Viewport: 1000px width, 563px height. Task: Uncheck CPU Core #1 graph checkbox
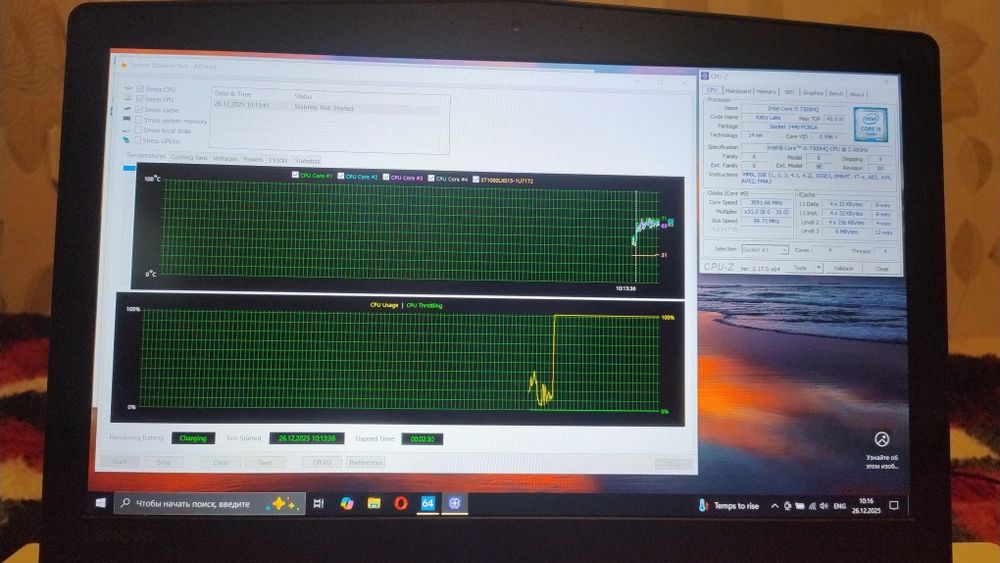(x=295, y=175)
